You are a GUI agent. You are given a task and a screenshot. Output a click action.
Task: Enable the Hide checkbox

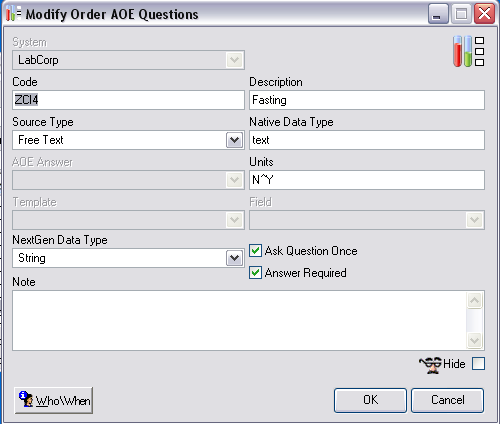point(478,364)
